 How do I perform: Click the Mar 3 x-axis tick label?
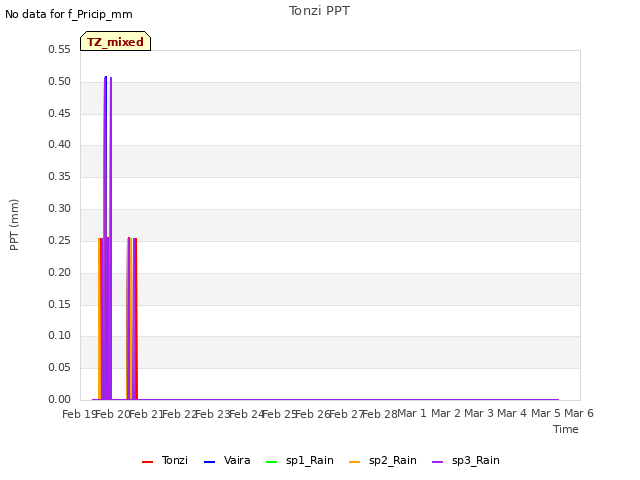pyautogui.click(x=479, y=413)
